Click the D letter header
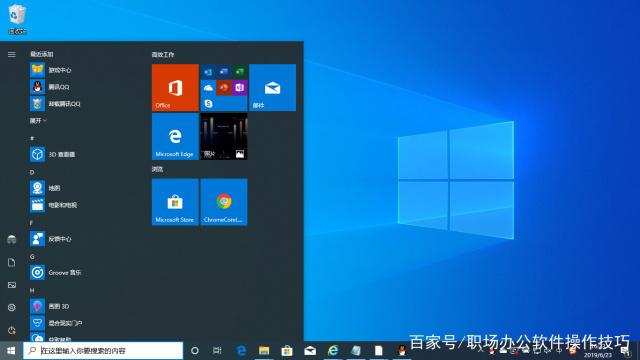 [x=32, y=172]
